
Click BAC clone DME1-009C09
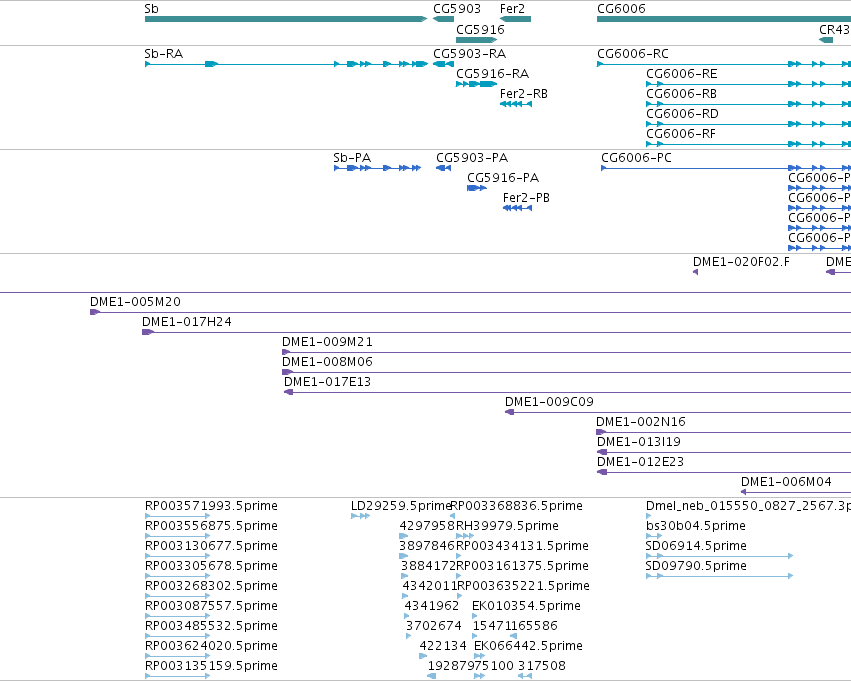[x=678, y=412]
